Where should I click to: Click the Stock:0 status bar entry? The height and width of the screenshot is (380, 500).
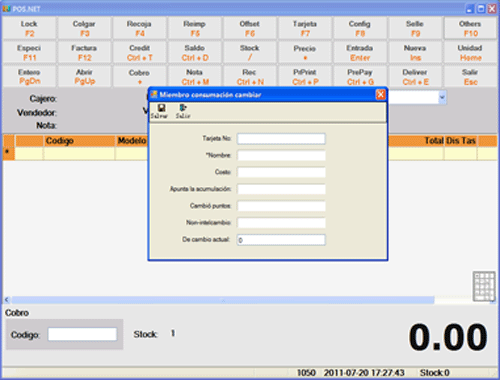(x=434, y=372)
